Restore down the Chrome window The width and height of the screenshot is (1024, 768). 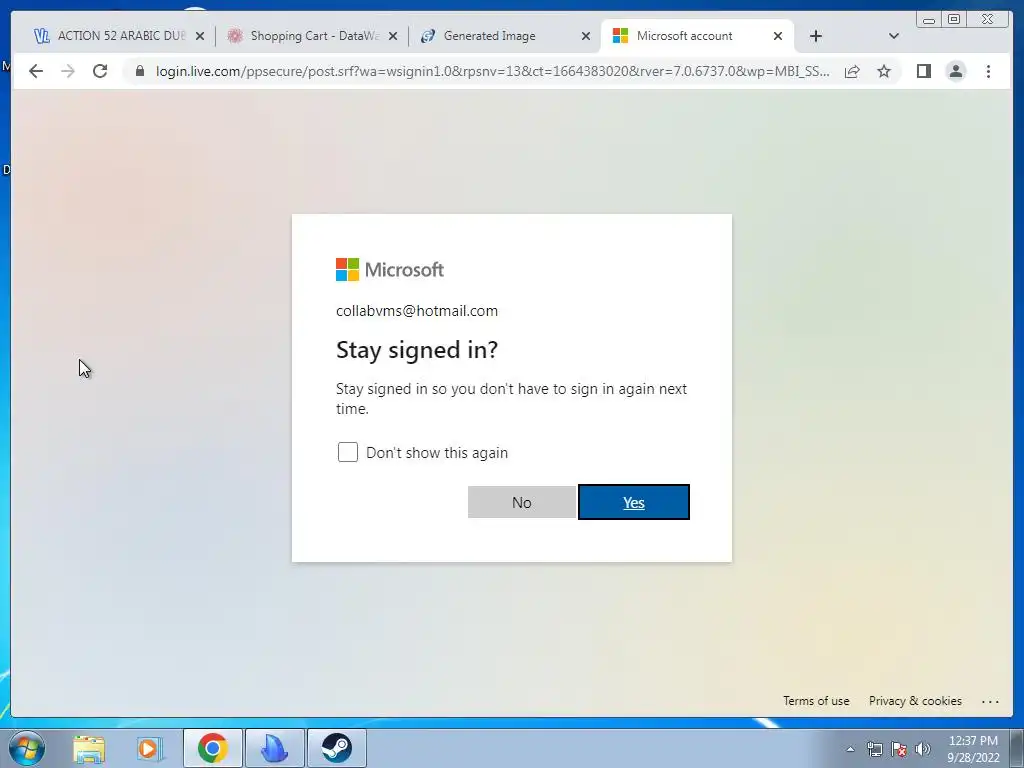[954, 19]
